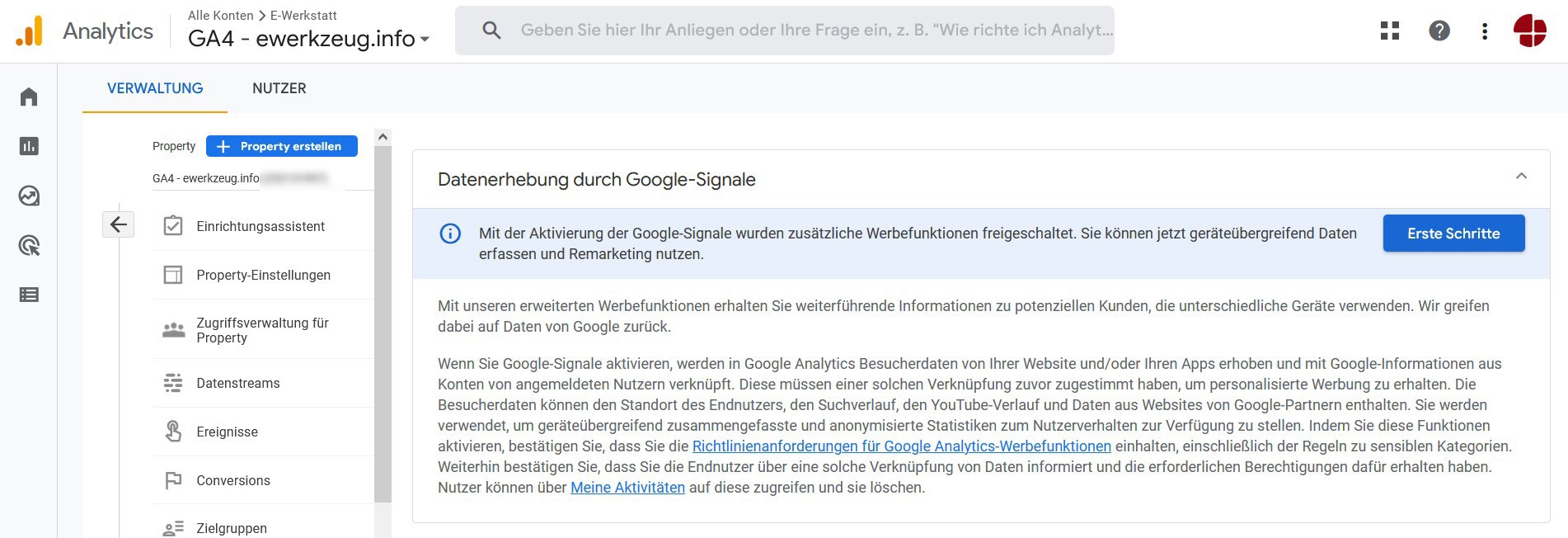1568x538 pixels.
Task: Open the Configure table icon in sidebar
Action: [x=29, y=295]
